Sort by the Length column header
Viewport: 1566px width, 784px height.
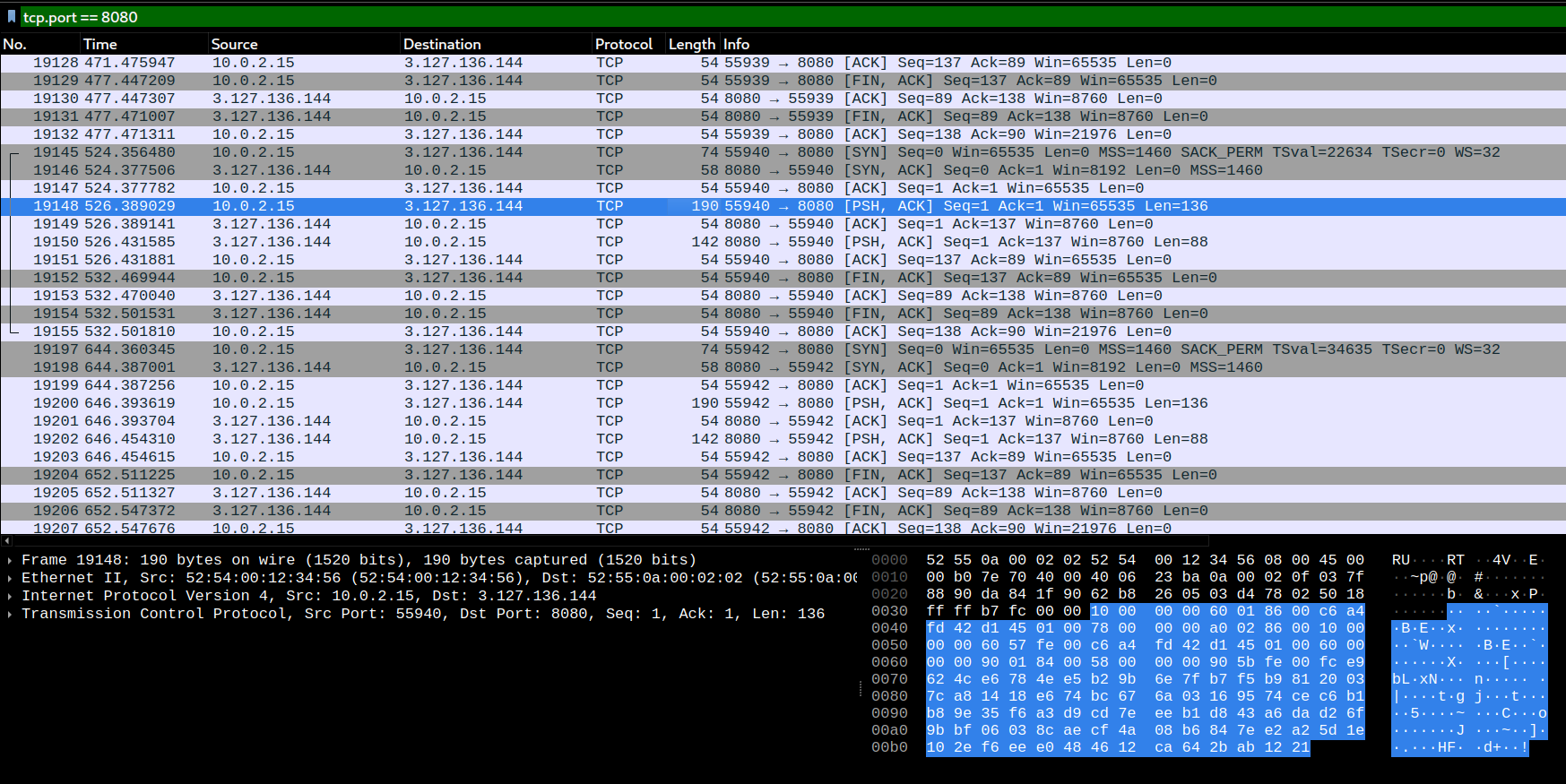(692, 44)
